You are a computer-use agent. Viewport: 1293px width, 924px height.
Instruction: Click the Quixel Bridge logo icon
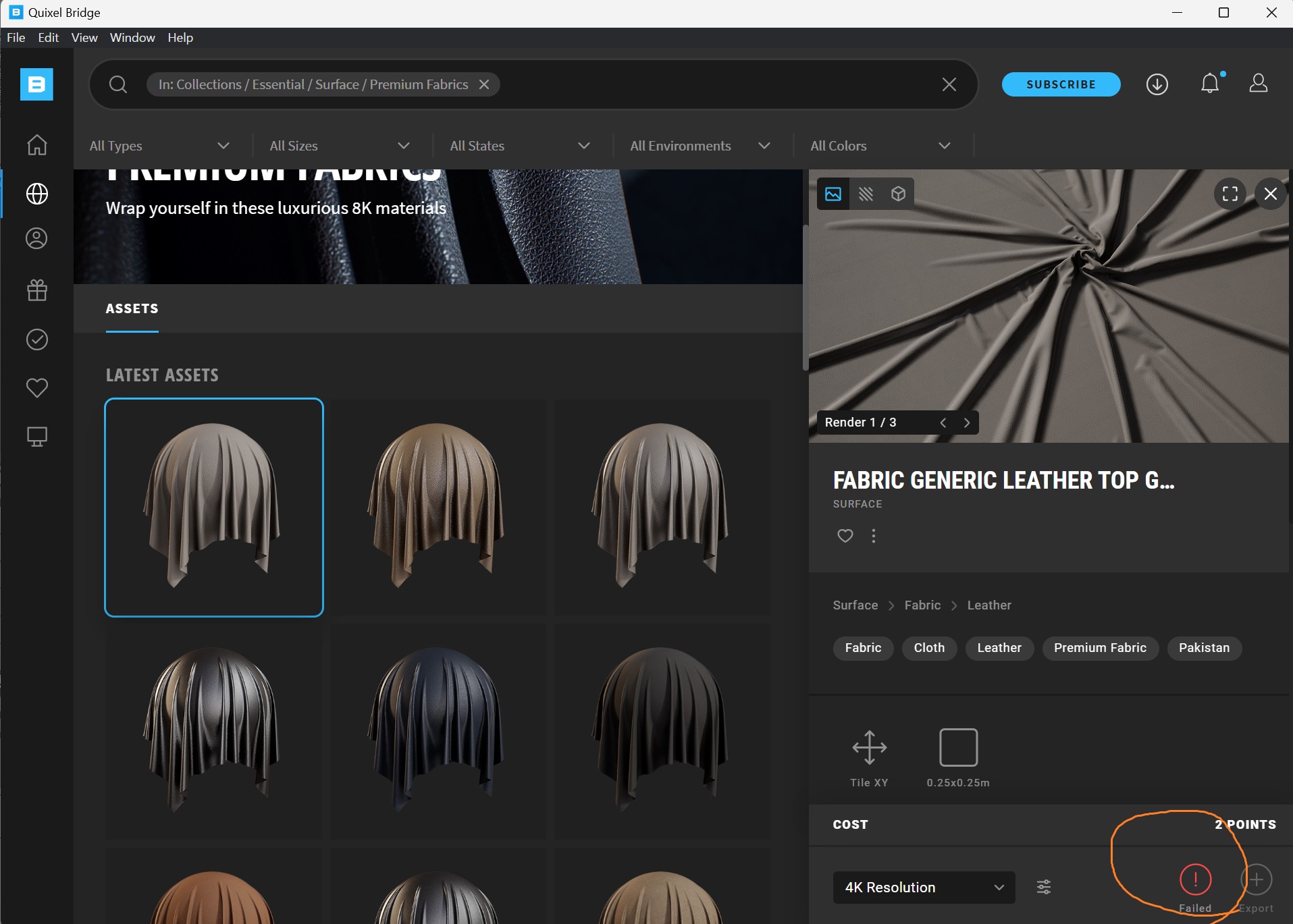click(x=36, y=84)
